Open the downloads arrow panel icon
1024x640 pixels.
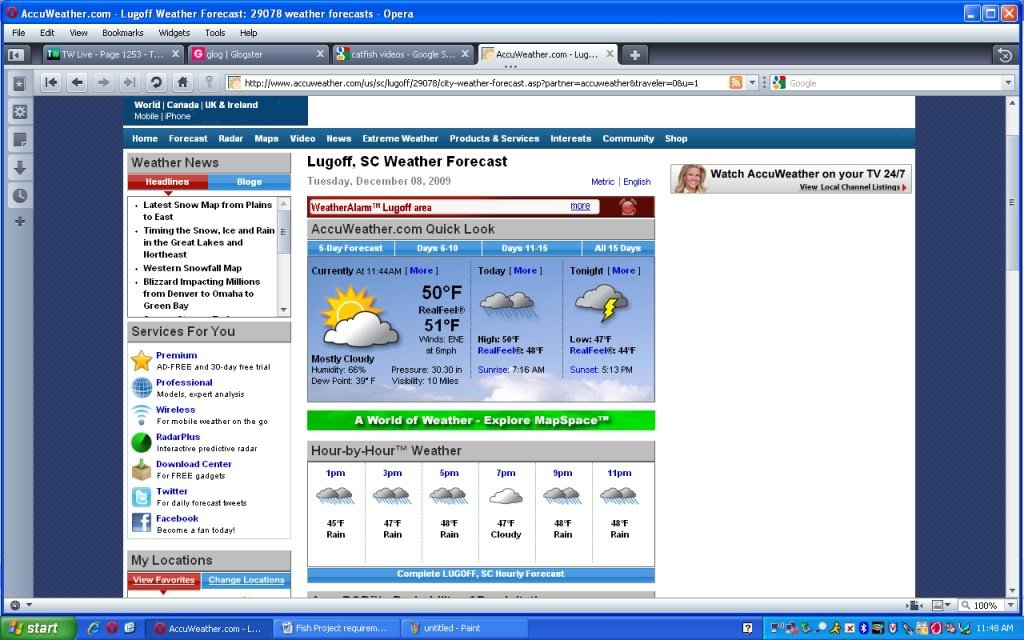(20, 167)
